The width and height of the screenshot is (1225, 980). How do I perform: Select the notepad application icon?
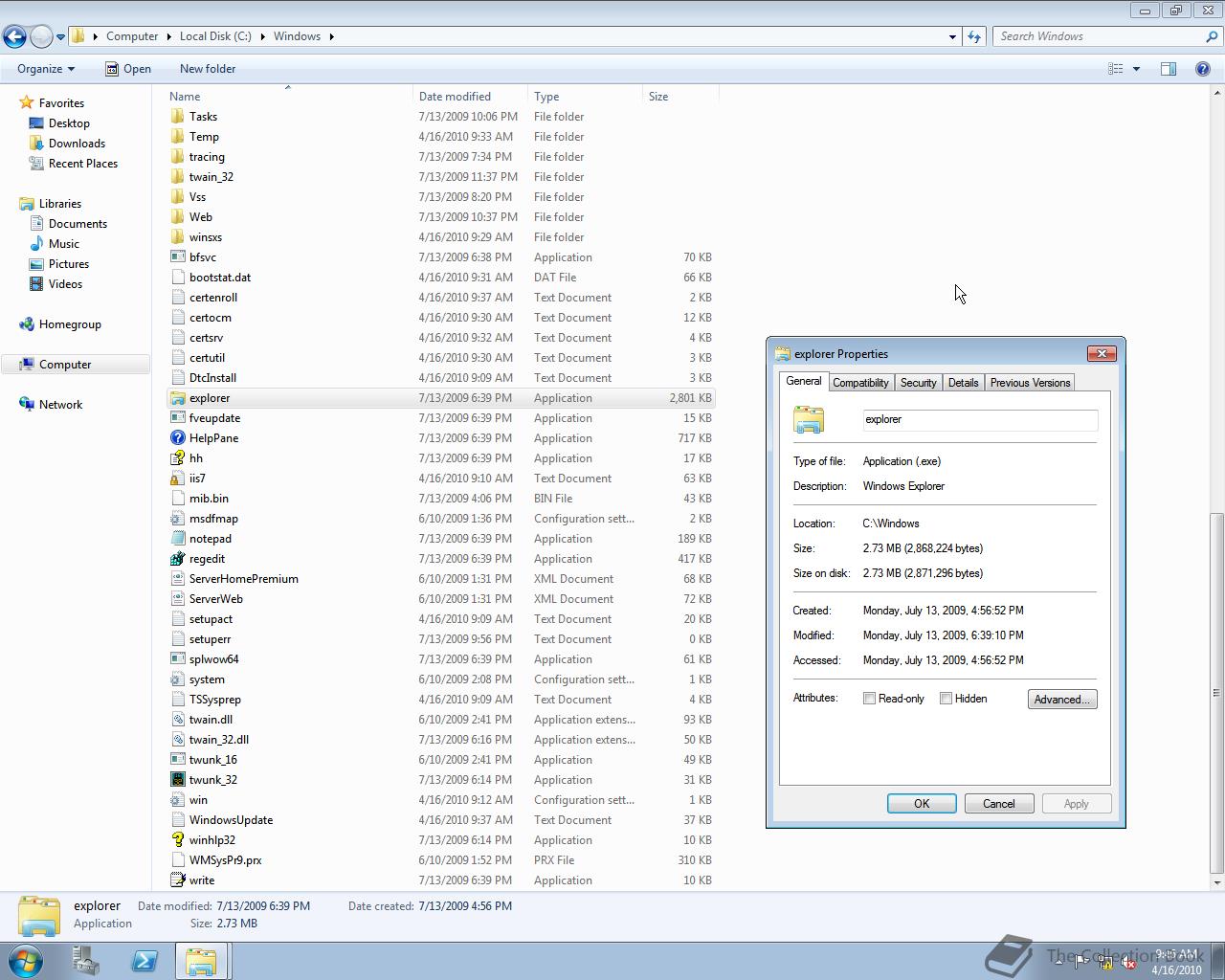(x=177, y=539)
